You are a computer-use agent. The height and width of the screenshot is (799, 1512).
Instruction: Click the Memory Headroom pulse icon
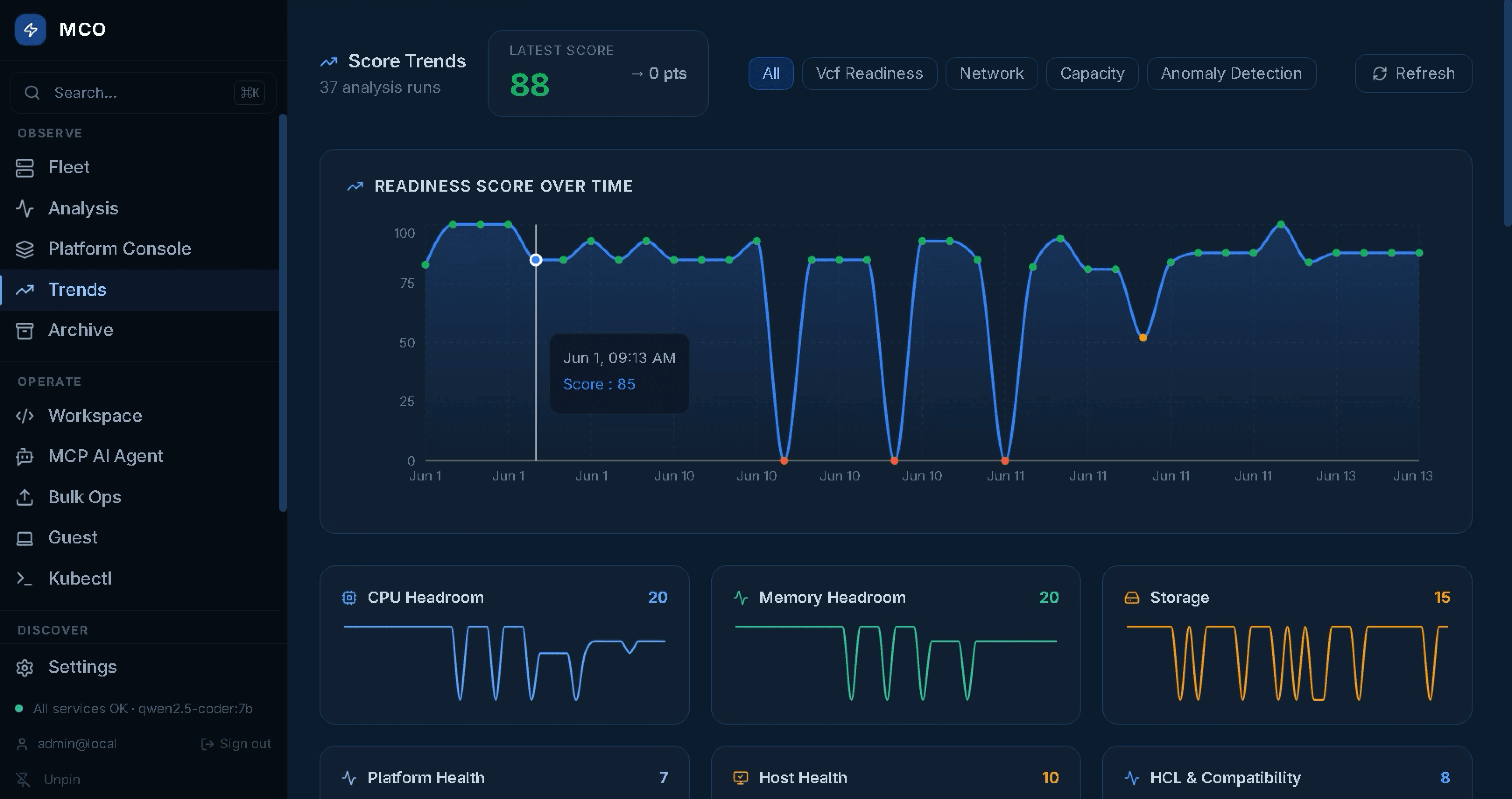[x=741, y=598]
